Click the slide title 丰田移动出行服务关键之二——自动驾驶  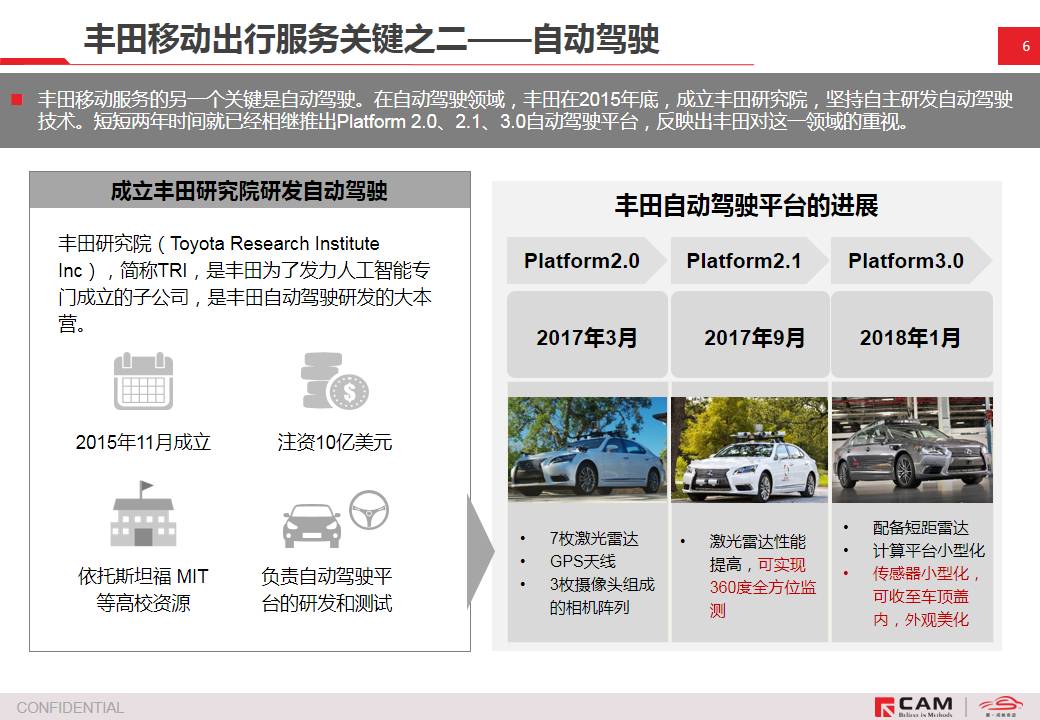371,38
